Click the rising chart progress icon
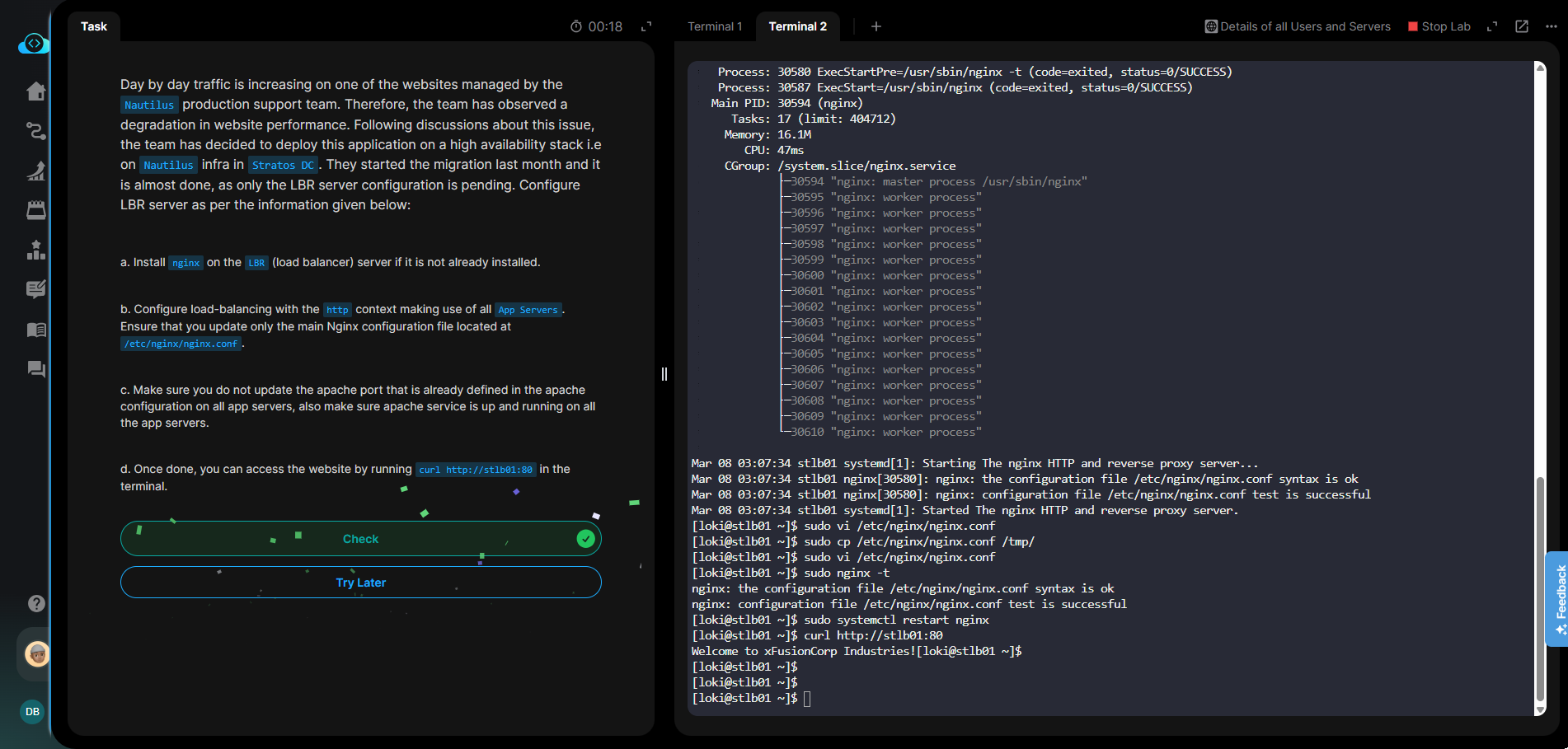Image resolution: width=1568 pixels, height=749 pixels. [35, 171]
